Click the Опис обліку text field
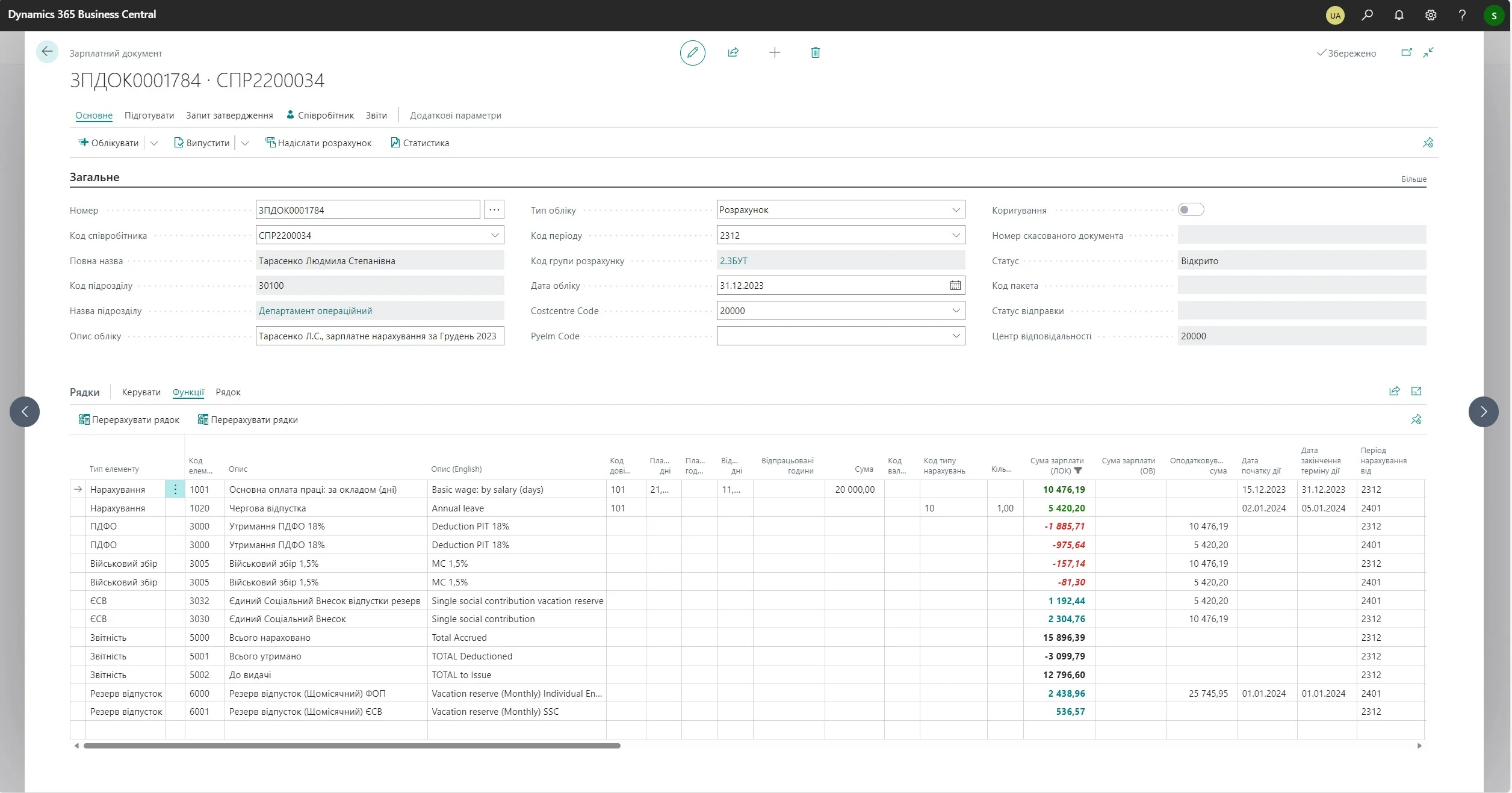Screen dimensions: 1512x793 coord(379,336)
